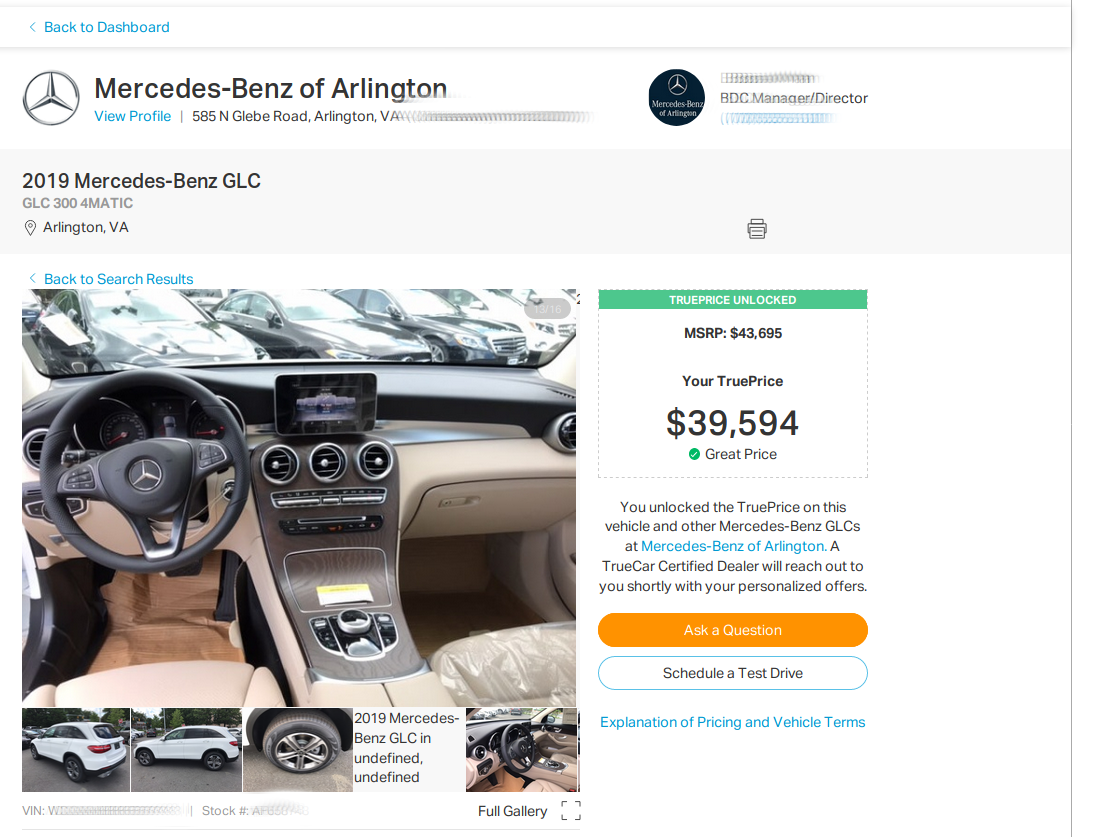Viewport: 1100px width, 837px height.
Task: Click the green checkmark beside Great Price
Action: pyautogui.click(x=694, y=454)
